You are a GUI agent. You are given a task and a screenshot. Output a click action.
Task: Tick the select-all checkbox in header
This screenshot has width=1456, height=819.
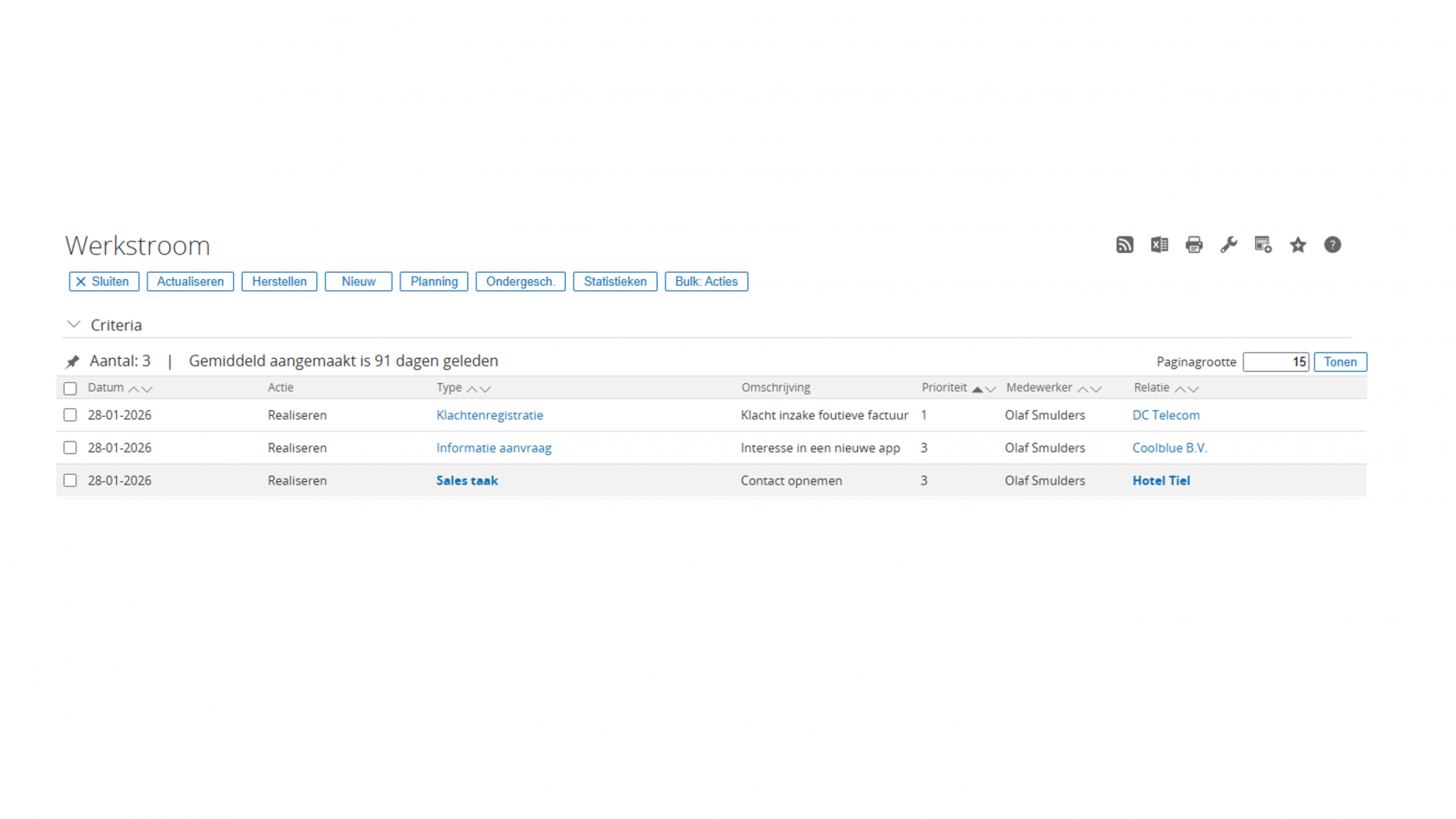[70, 388]
